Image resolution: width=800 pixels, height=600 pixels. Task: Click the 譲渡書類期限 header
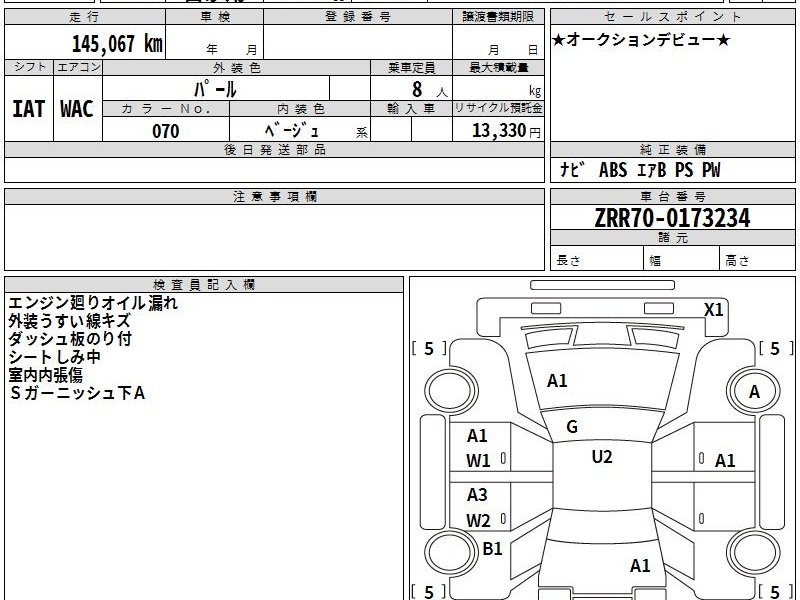click(x=498, y=17)
